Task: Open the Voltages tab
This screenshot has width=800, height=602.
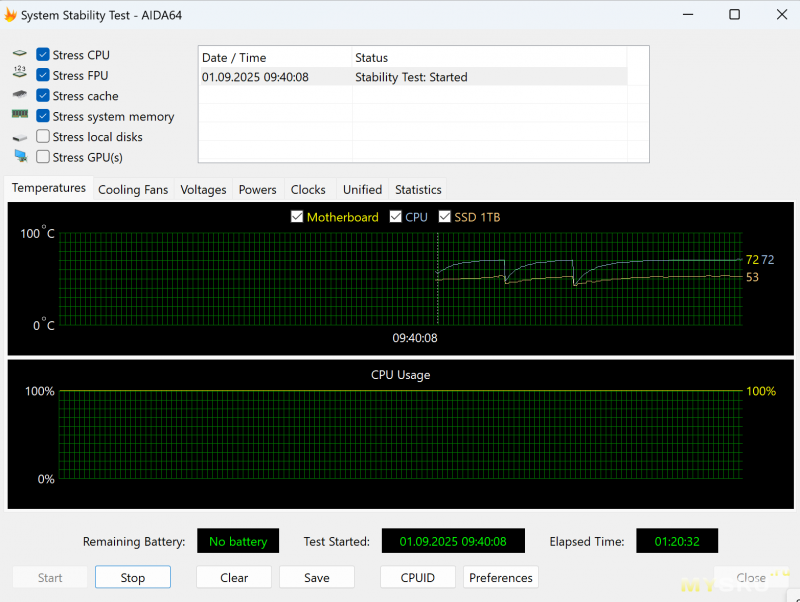Action: click(203, 190)
